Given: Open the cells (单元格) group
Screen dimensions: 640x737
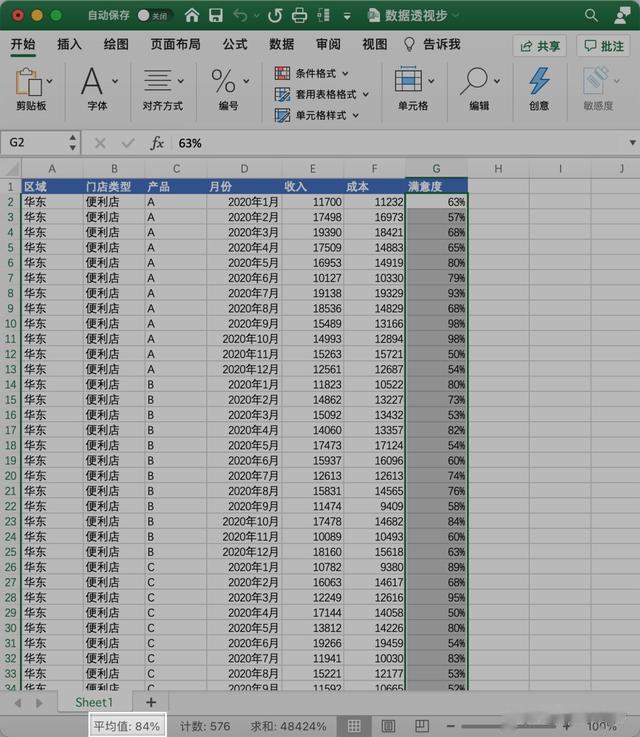Looking at the screenshot, I should click(x=413, y=88).
